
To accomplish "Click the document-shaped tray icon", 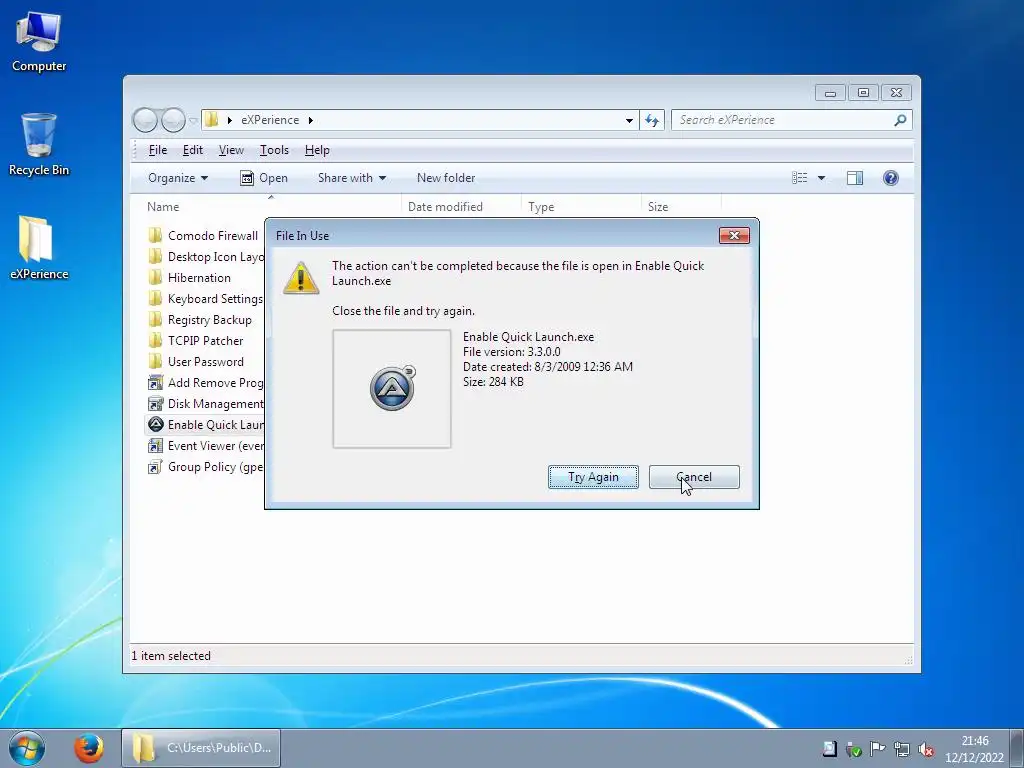I will (829, 748).
